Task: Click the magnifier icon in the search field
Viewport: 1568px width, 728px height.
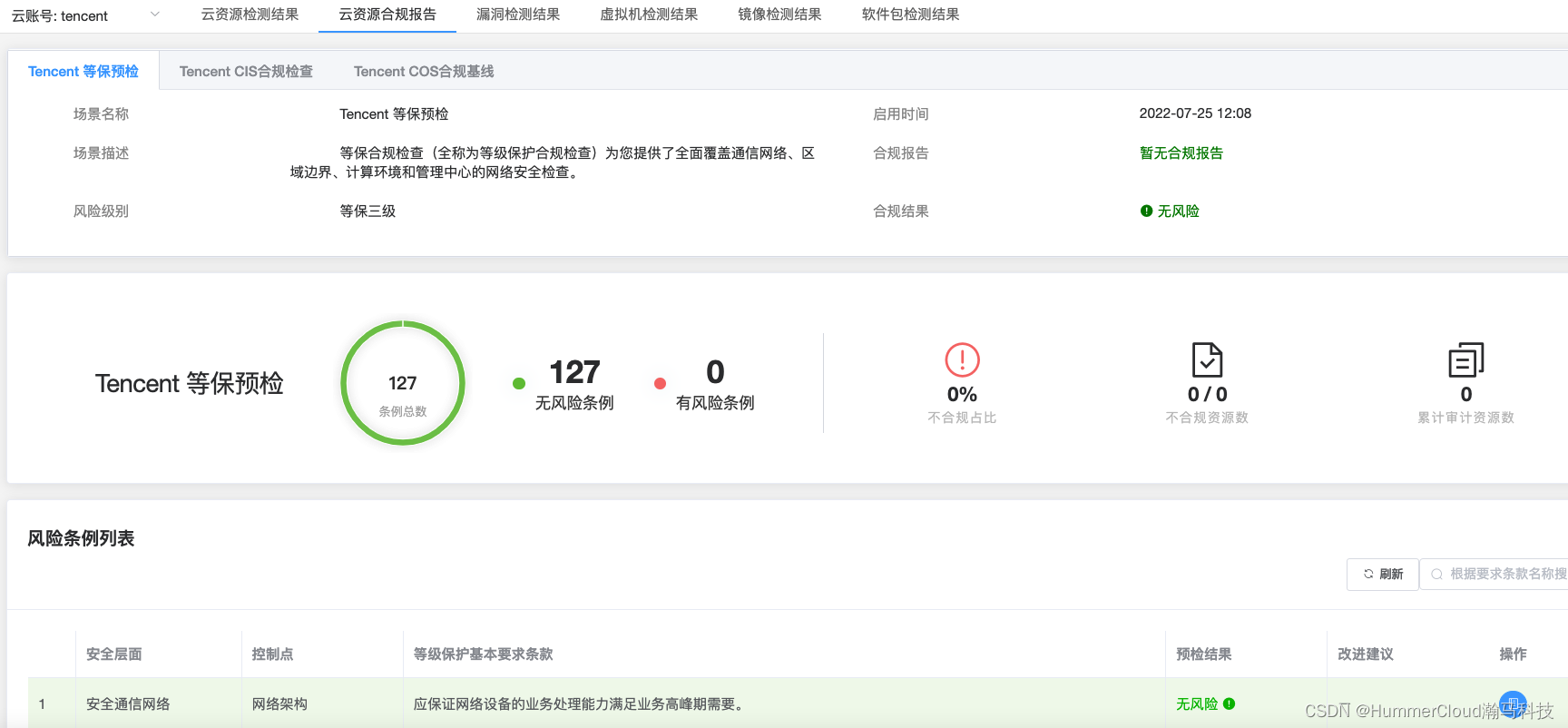Action: click(x=1436, y=574)
